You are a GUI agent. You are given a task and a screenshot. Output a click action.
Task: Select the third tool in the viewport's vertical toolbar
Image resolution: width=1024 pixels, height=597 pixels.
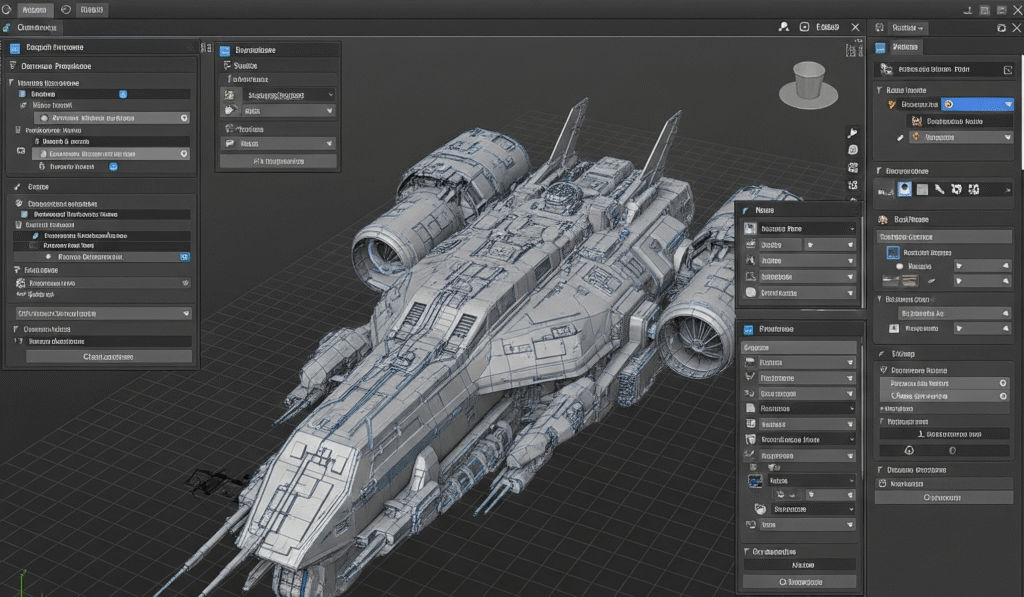853,168
